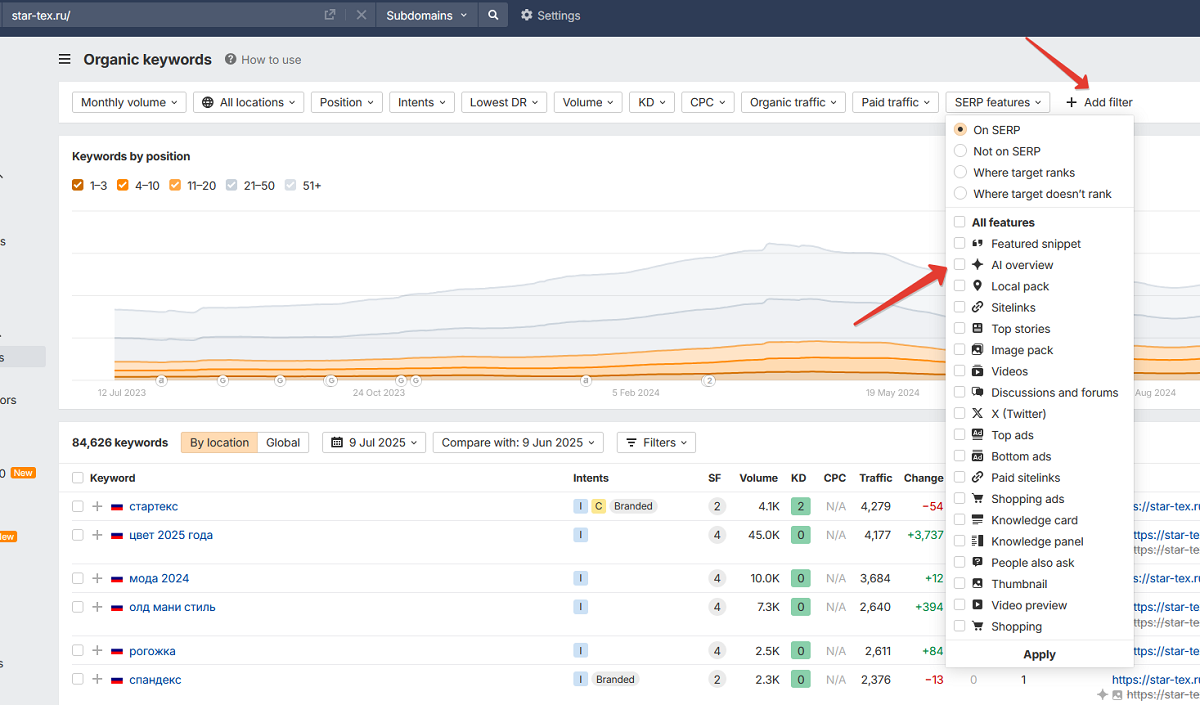This screenshot has height=705, width=1200.
Task: Click the plus icon next to стартекс
Action: (97, 506)
